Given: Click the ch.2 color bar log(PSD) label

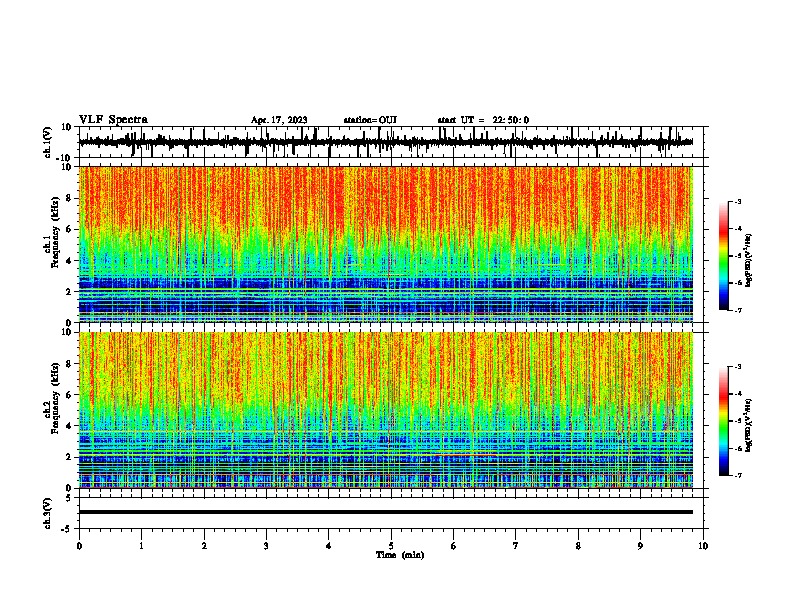Looking at the screenshot, I should click(x=748, y=426).
